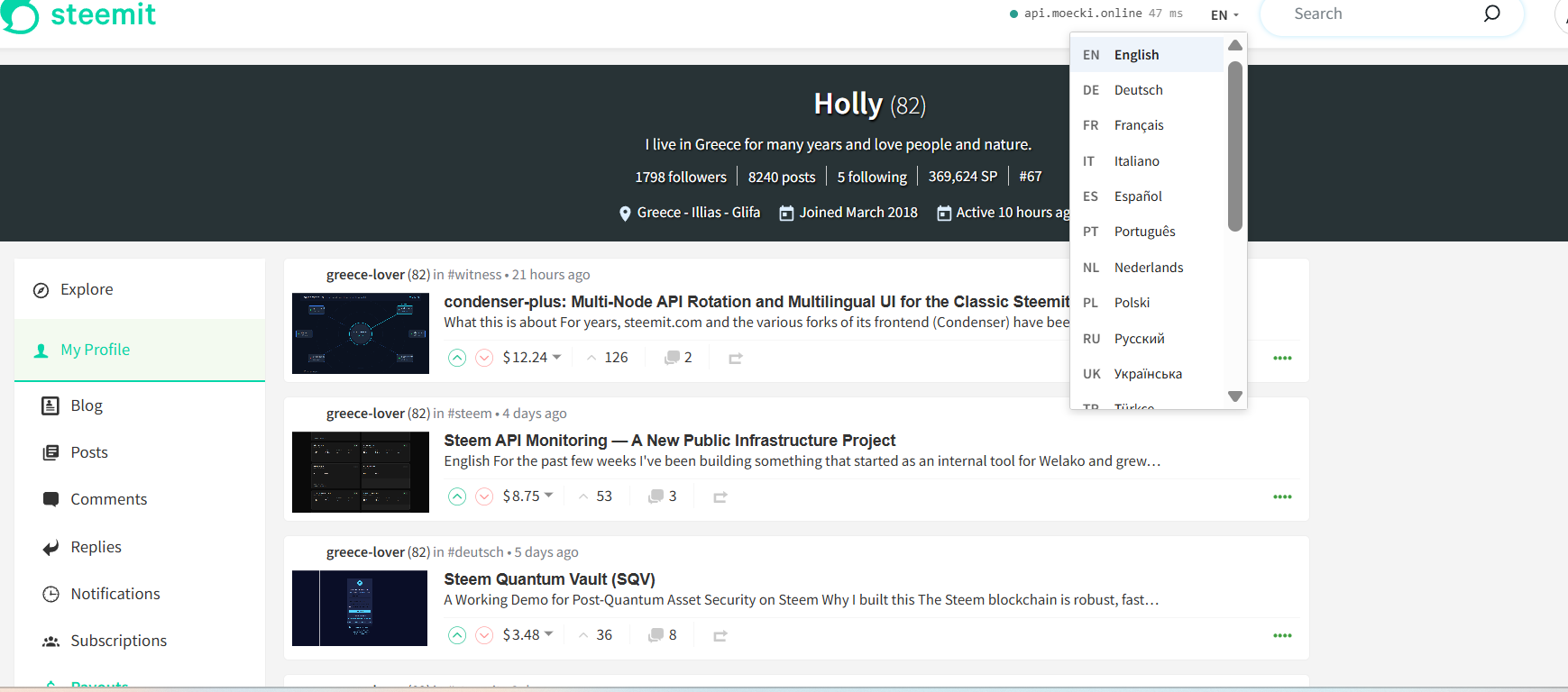Image resolution: width=1568 pixels, height=692 pixels.
Task: Downvote the Steem Quantum Vault post
Action: tap(484, 635)
